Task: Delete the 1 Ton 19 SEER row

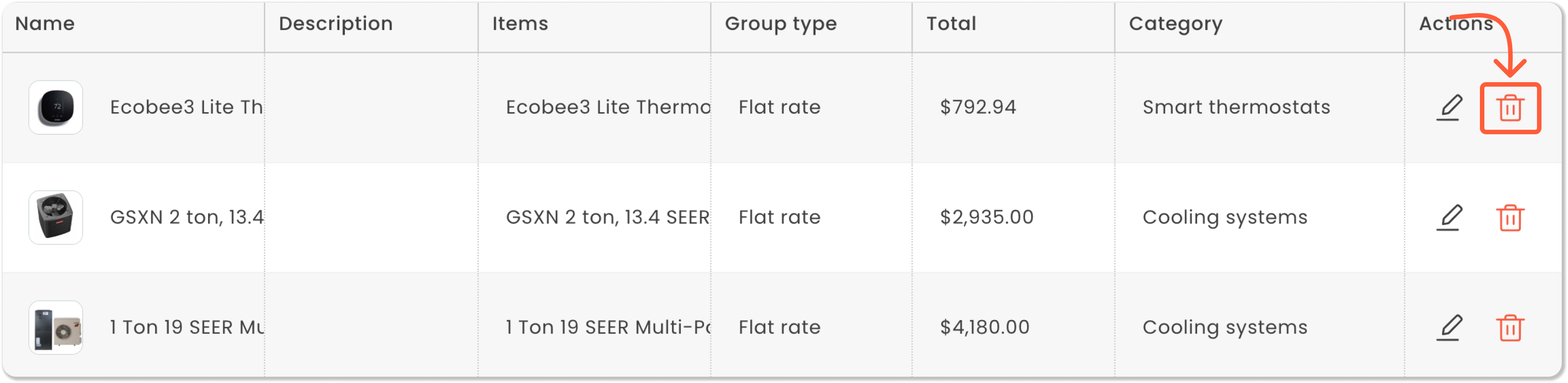Action: coord(1510,328)
